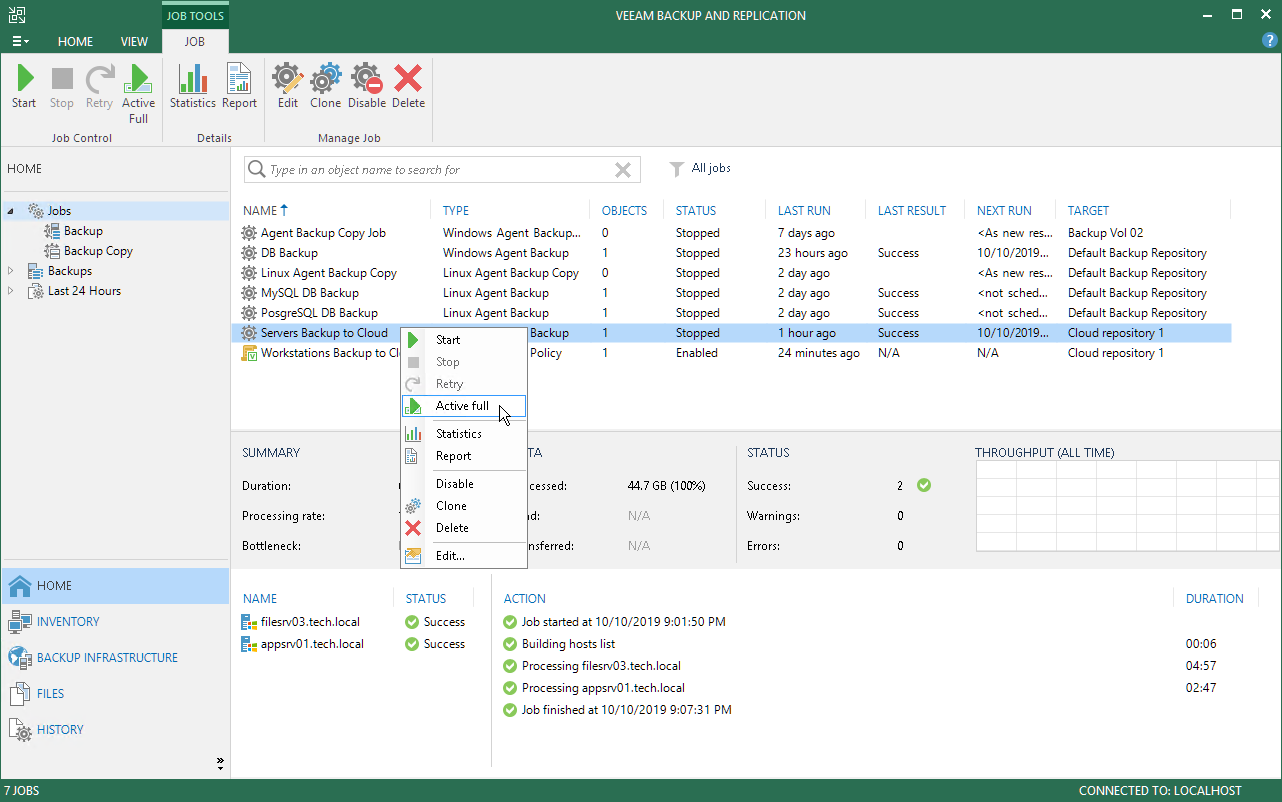The width and height of the screenshot is (1282, 802).
Task: Open the All jobs filter
Action: 701,169
